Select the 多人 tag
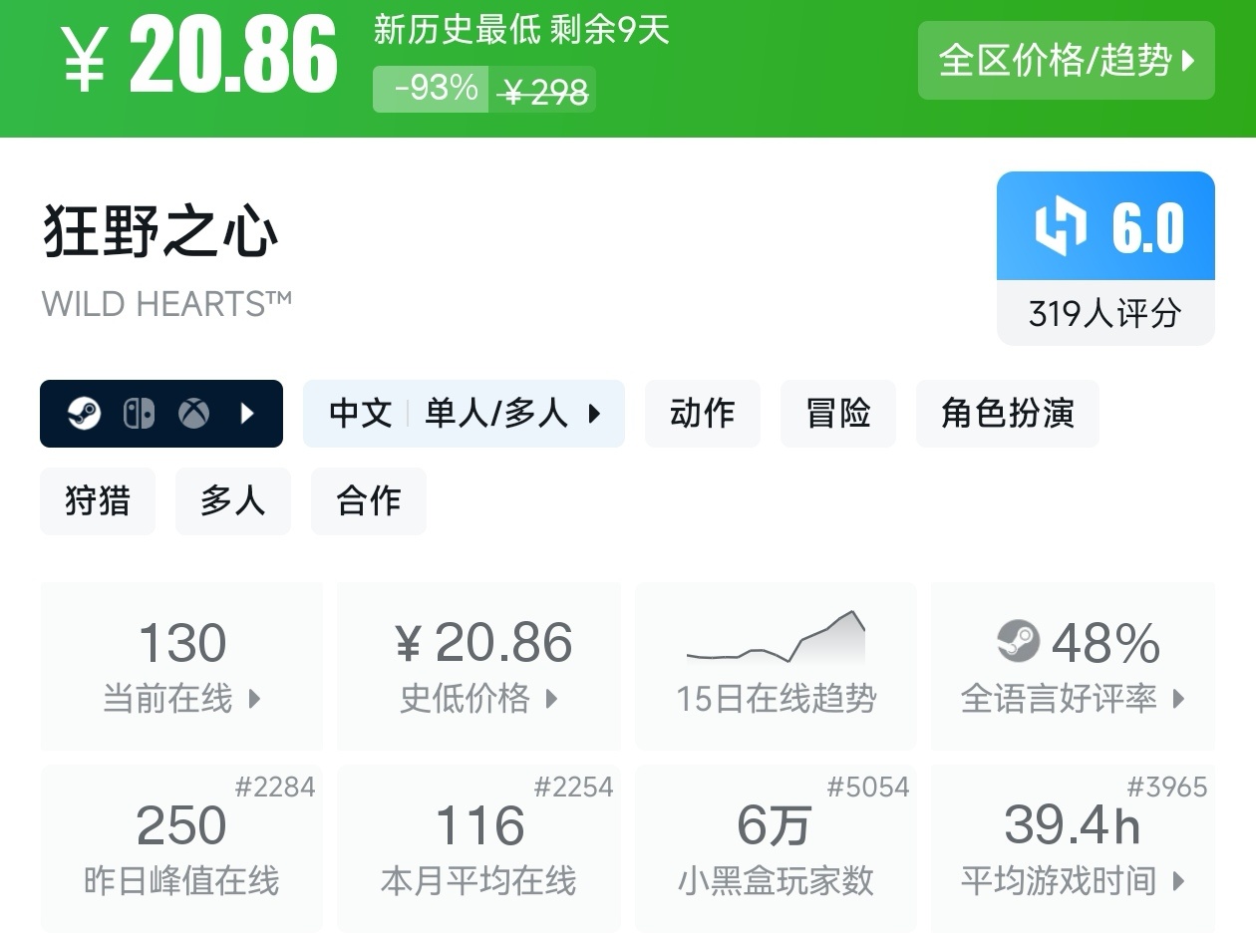Viewport: 1256px width, 952px height. 233,500
